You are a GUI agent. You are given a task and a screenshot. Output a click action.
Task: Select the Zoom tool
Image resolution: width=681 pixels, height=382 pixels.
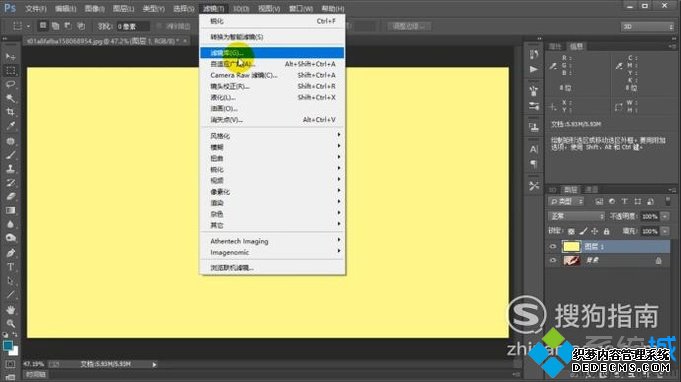pos(10,323)
